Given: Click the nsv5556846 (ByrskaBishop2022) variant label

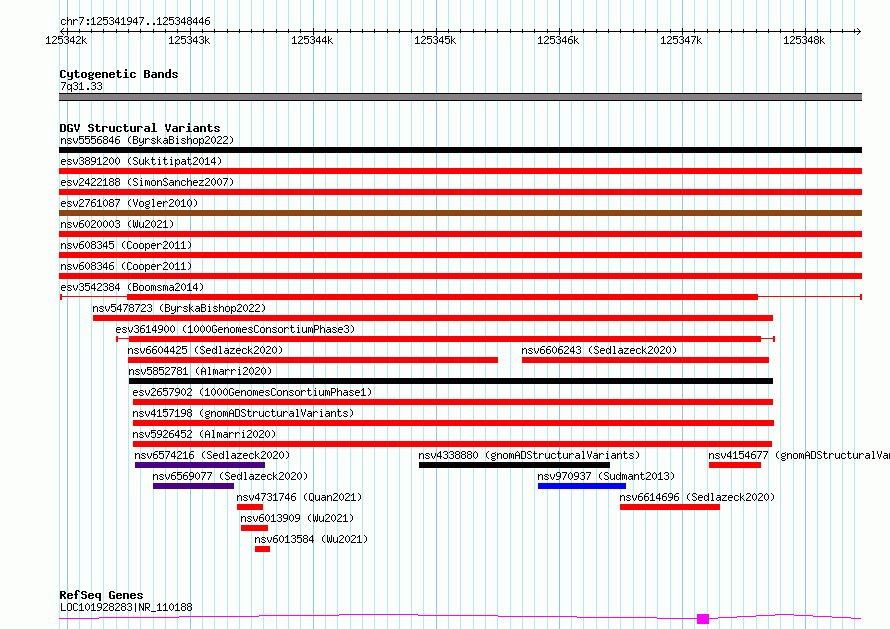Looking at the screenshot, I should pyautogui.click(x=147, y=140).
